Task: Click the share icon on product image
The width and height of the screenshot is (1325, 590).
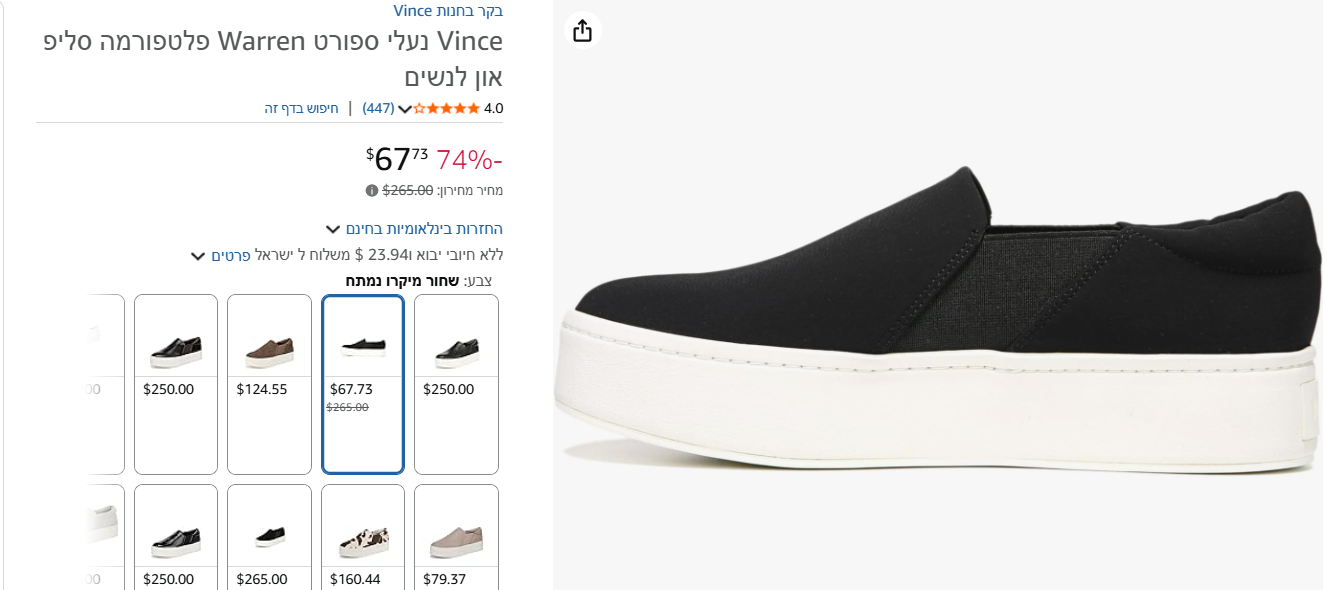Action: [x=583, y=31]
